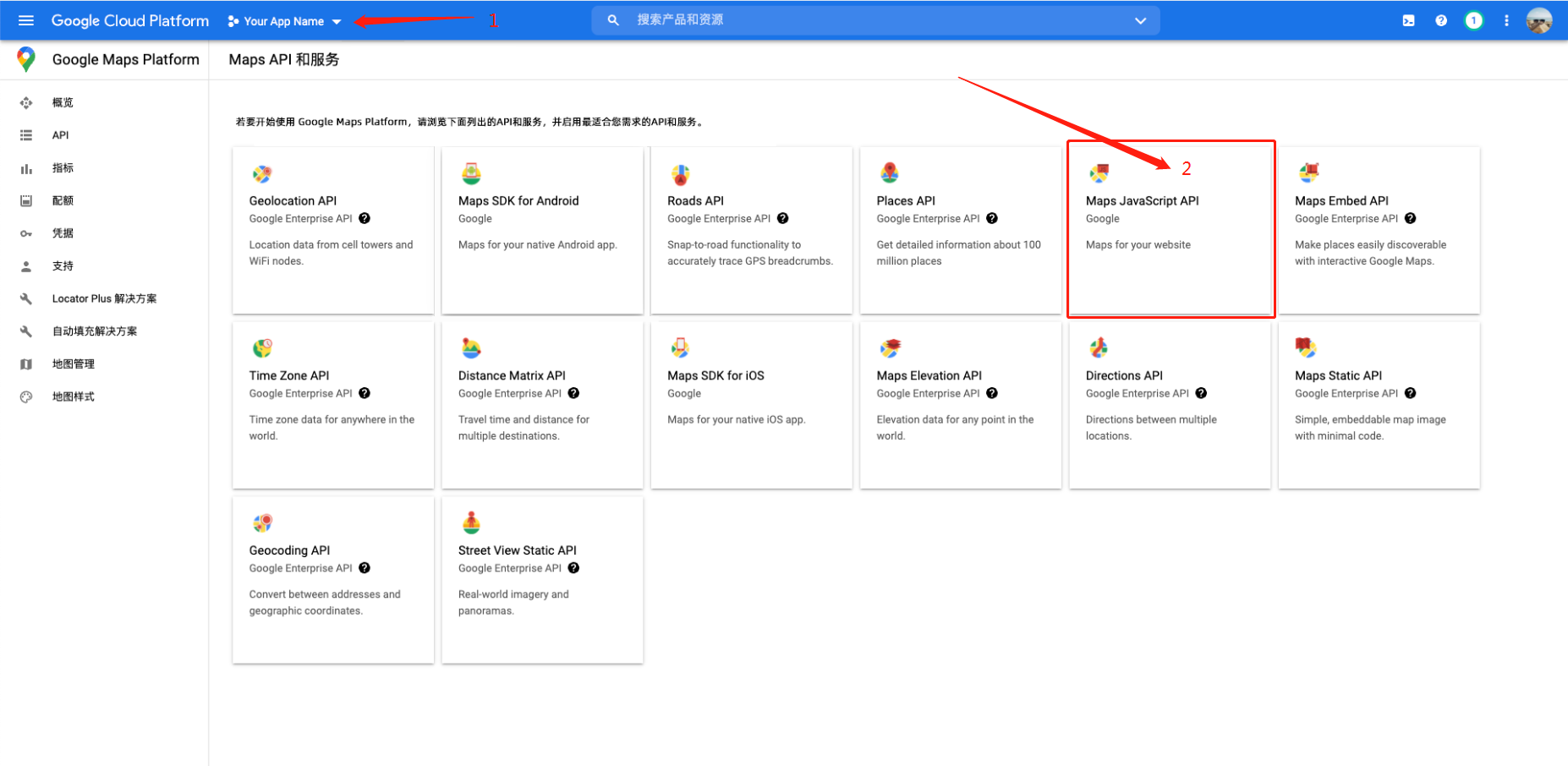Open the Distance Matrix API card
The width and height of the screenshot is (1568, 766).
[542, 405]
